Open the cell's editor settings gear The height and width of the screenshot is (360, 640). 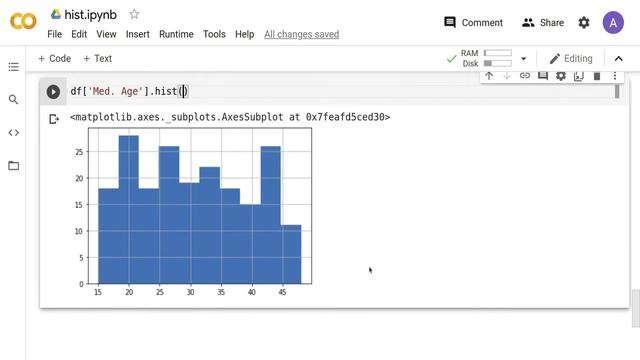pos(561,76)
